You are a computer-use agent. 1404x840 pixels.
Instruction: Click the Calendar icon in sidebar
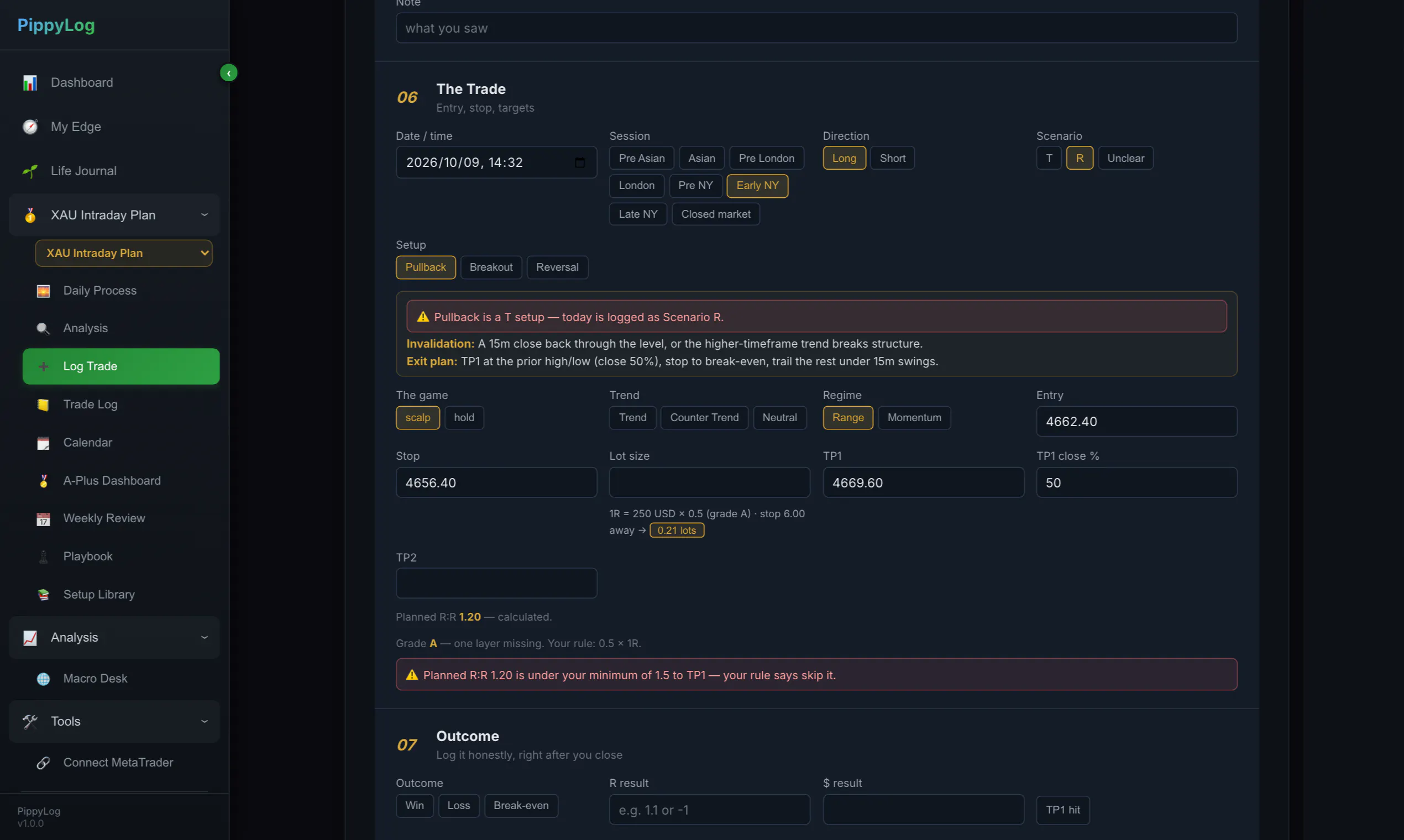click(x=43, y=443)
